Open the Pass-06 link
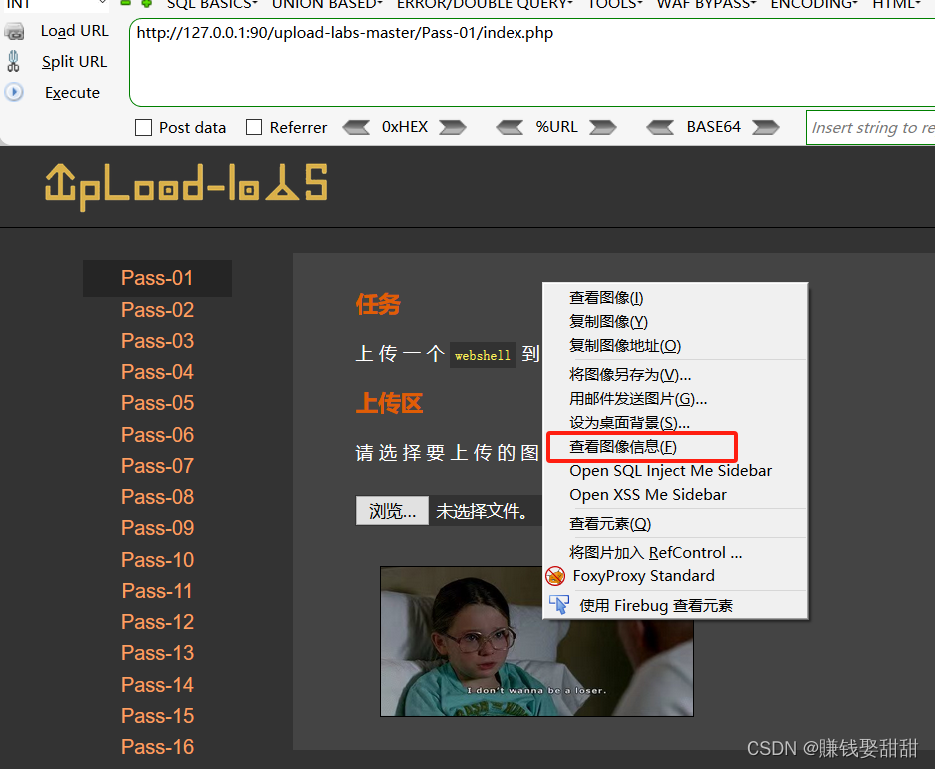Screen dimensions: 935x769 pyautogui.click(x=157, y=435)
